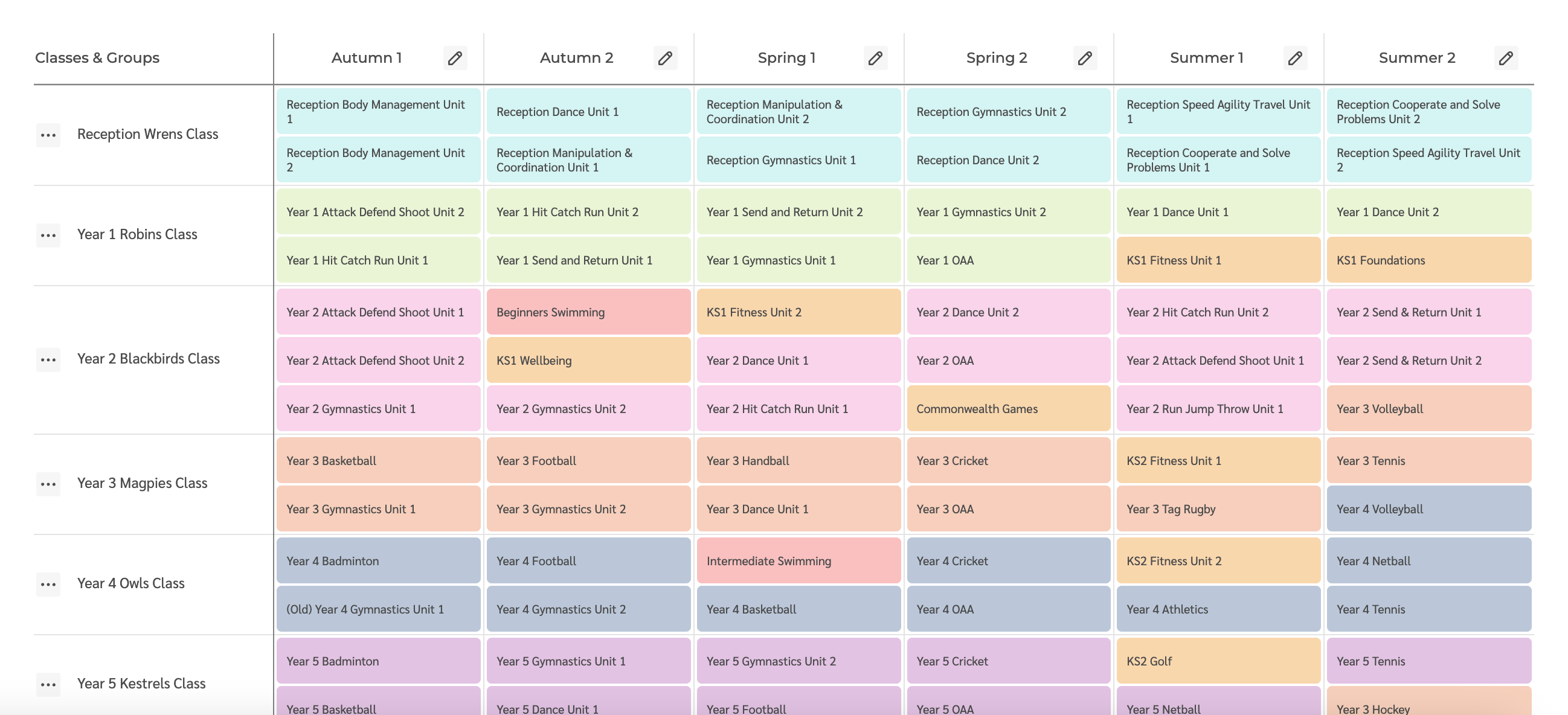Viewport: 1568px width, 715px height.
Task: Click on Commonwealth Games cell
Action: pos(1008,408)
